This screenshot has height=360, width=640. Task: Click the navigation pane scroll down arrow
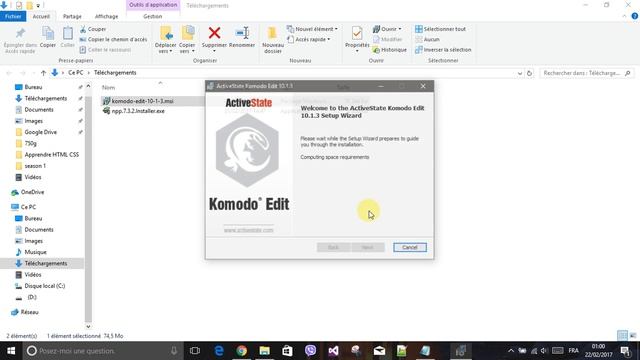tap(88, 326)
